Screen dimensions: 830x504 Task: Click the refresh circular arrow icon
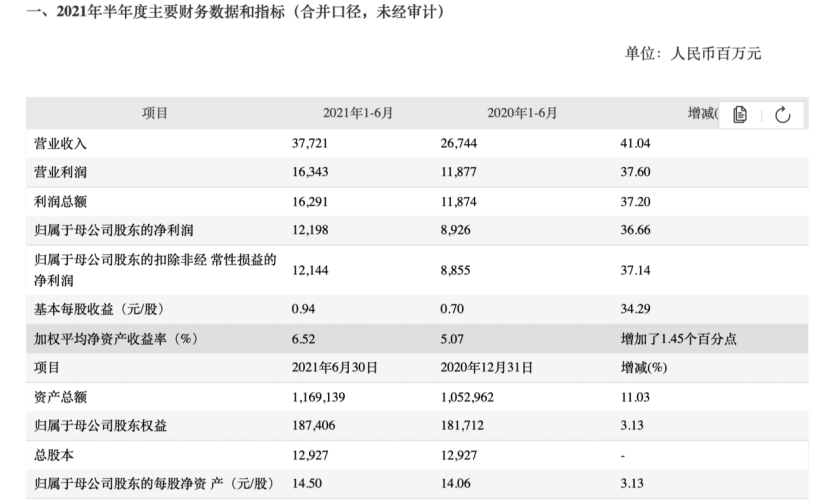[x=782, y=114]
